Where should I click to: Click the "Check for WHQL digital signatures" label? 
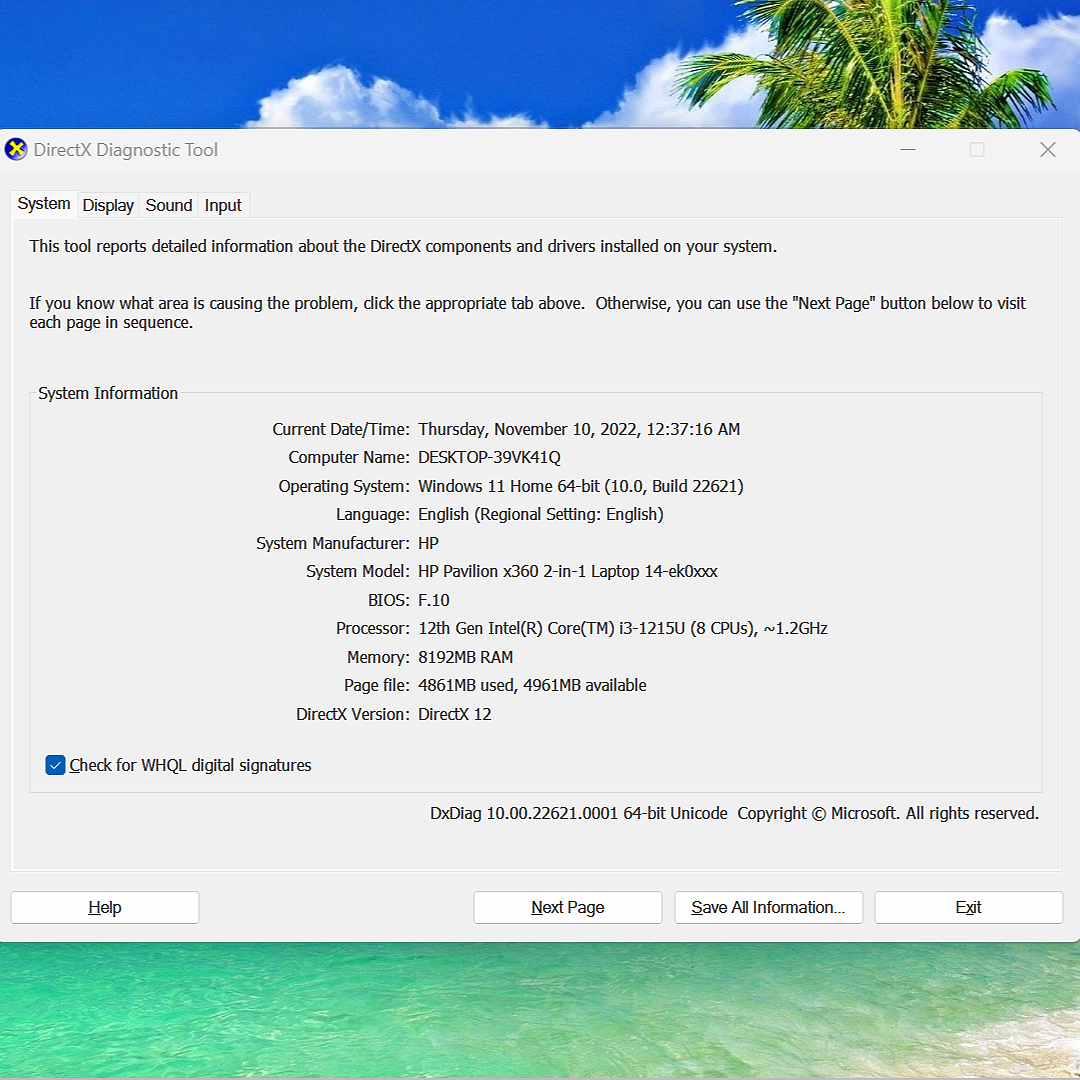tap(190, 765)
